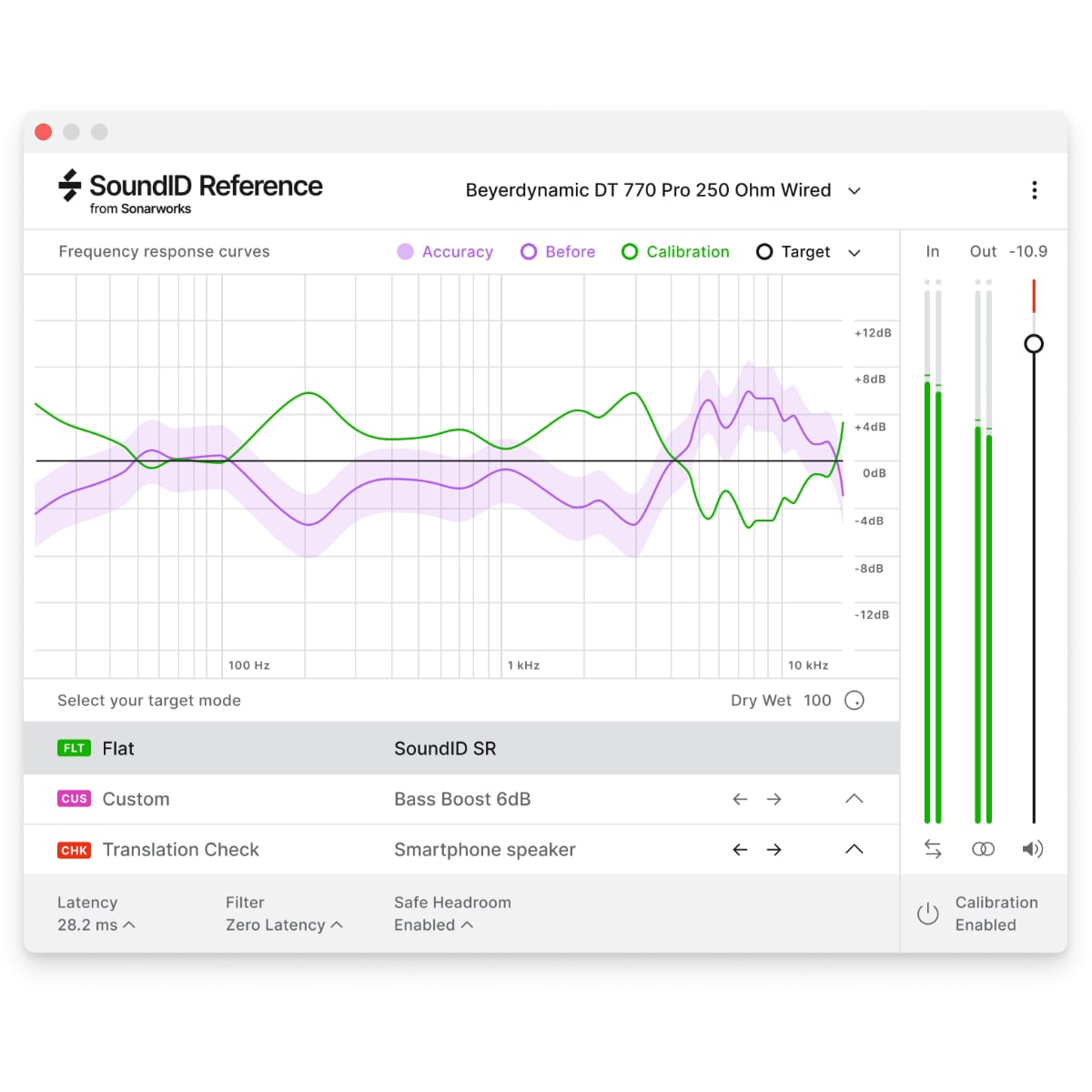Toggle the Before curve visibility
This screenshot has width=1092, height=1092.
(x=558, y=252)
